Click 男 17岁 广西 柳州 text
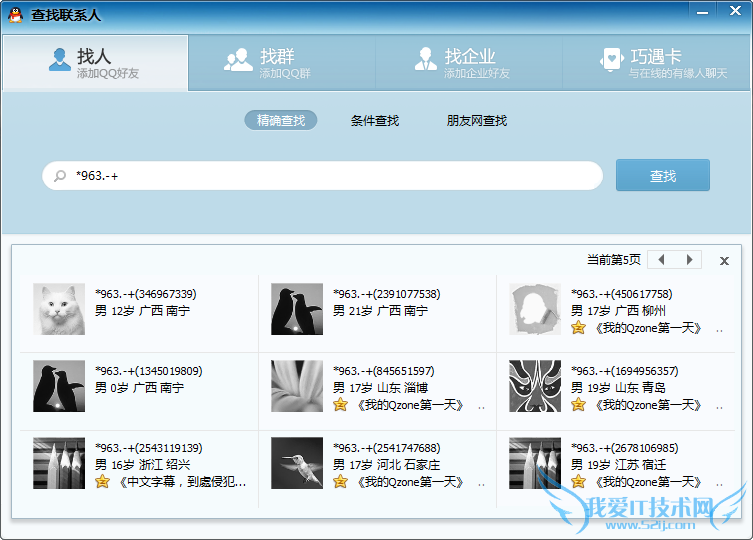 tap(619, 311)
